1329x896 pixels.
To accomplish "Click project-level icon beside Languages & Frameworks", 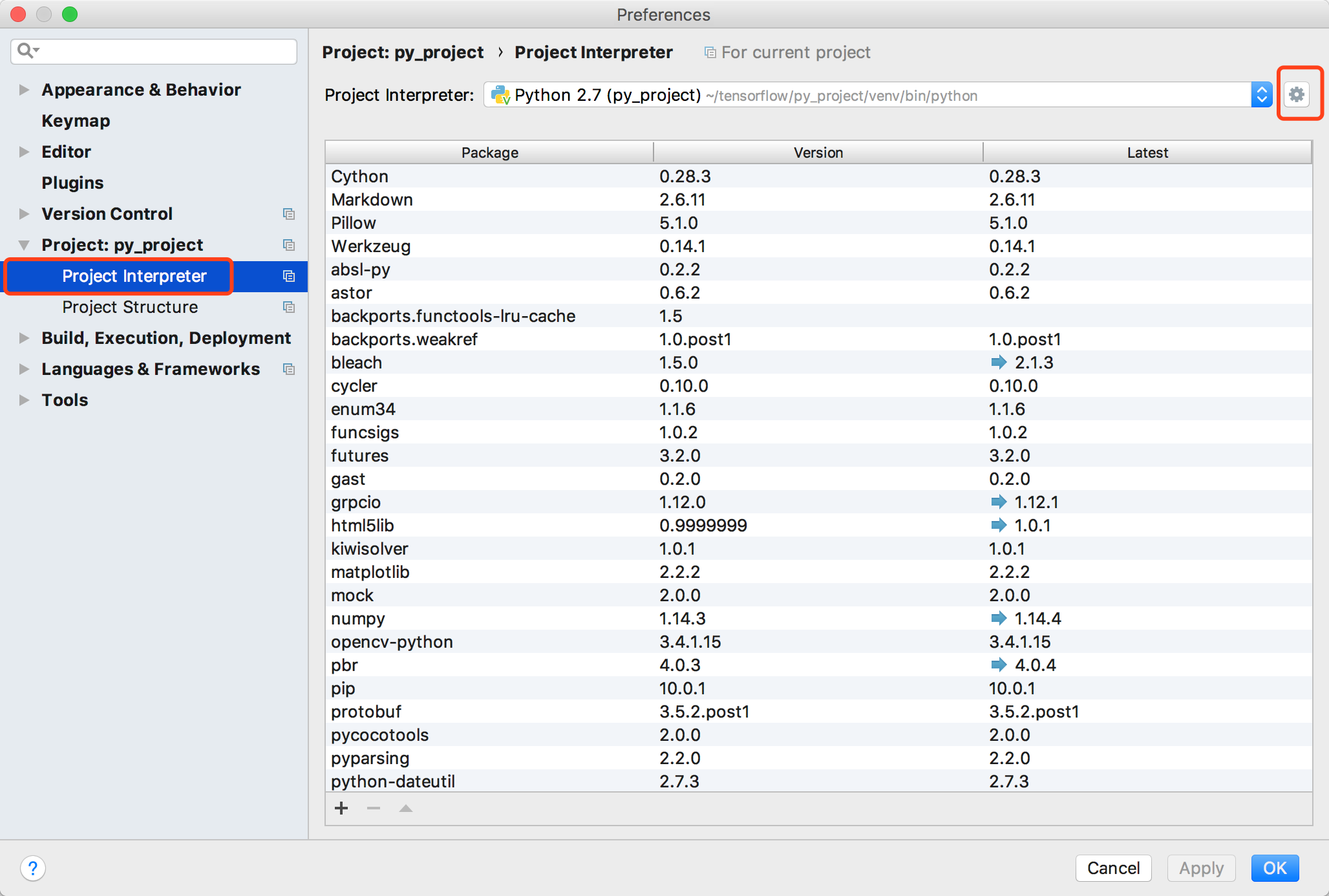I will pos(289,369).
